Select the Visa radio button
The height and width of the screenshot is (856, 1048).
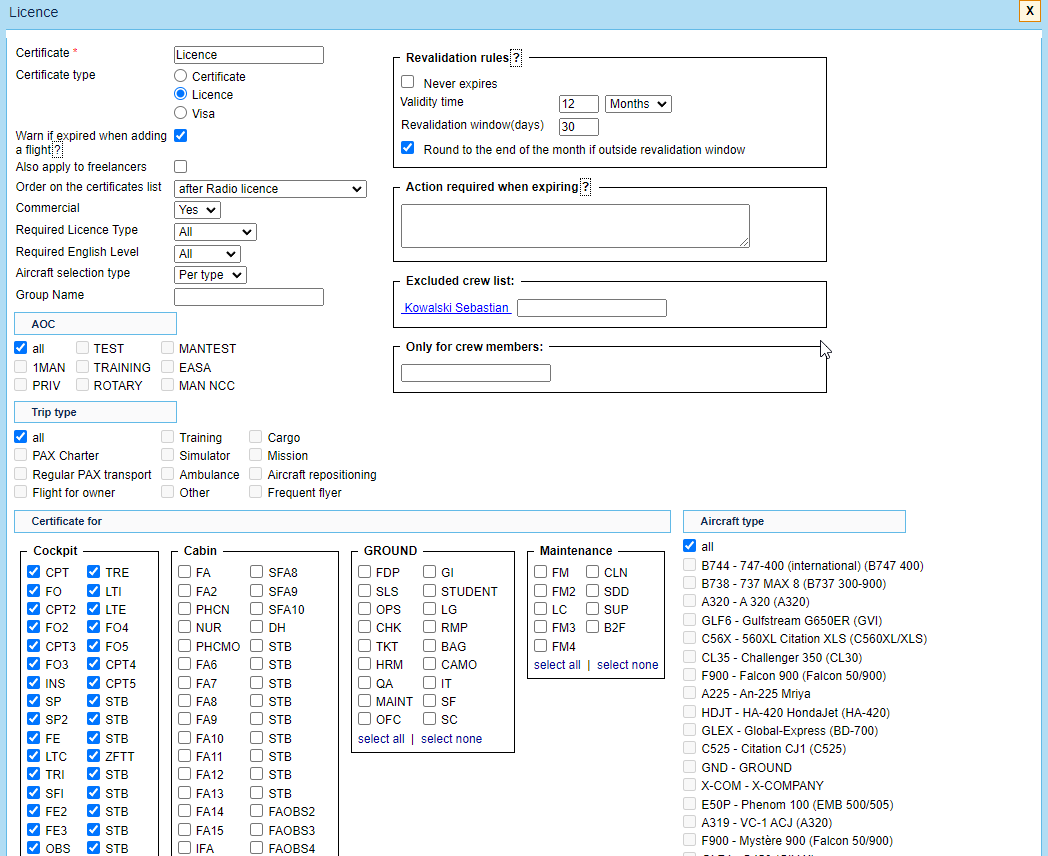coord(180,113)
